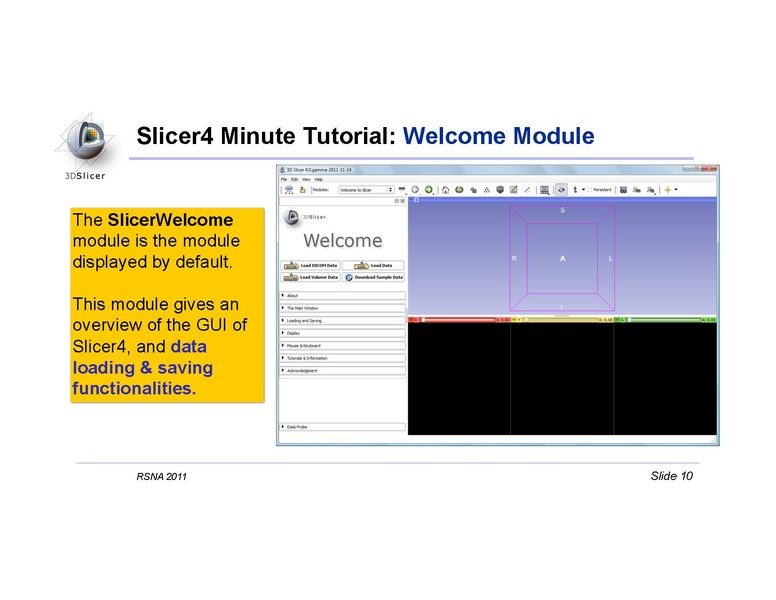
Task: Click the A label in the 3D view cube
Action: [562, 258]
